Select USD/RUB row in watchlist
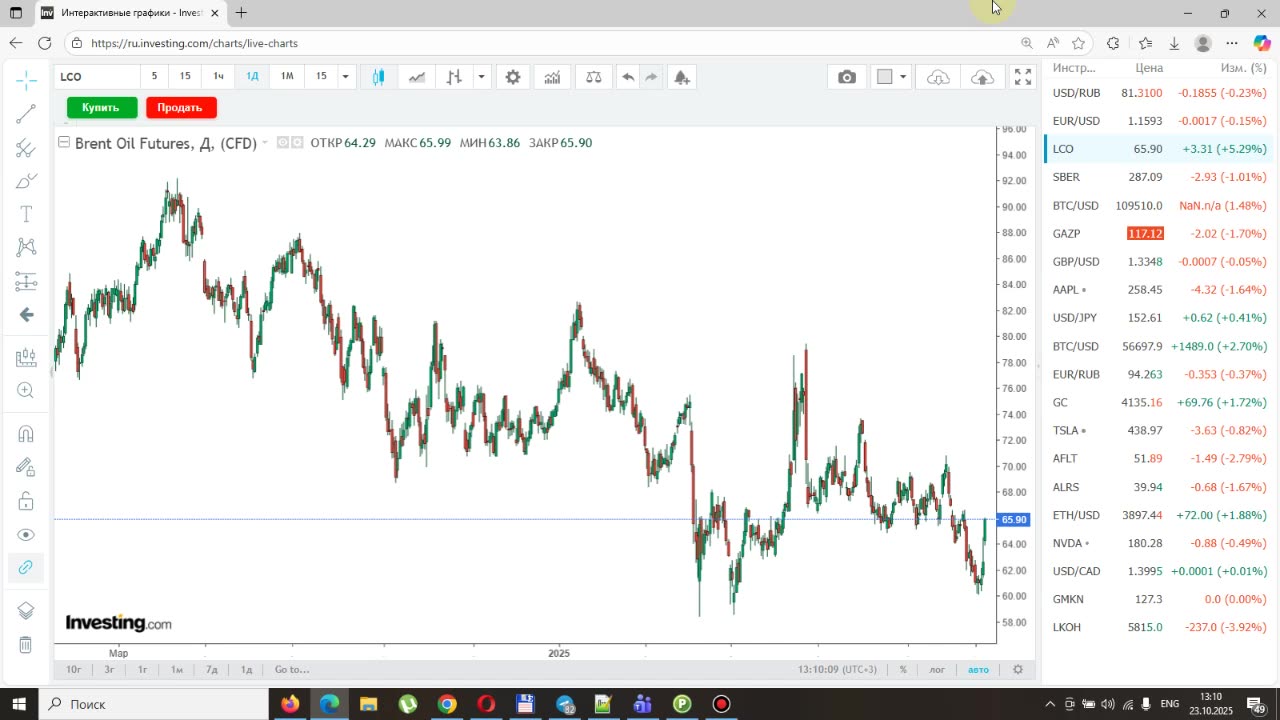This screenshot has width=1280, height=720. (x=1159, y=93)
